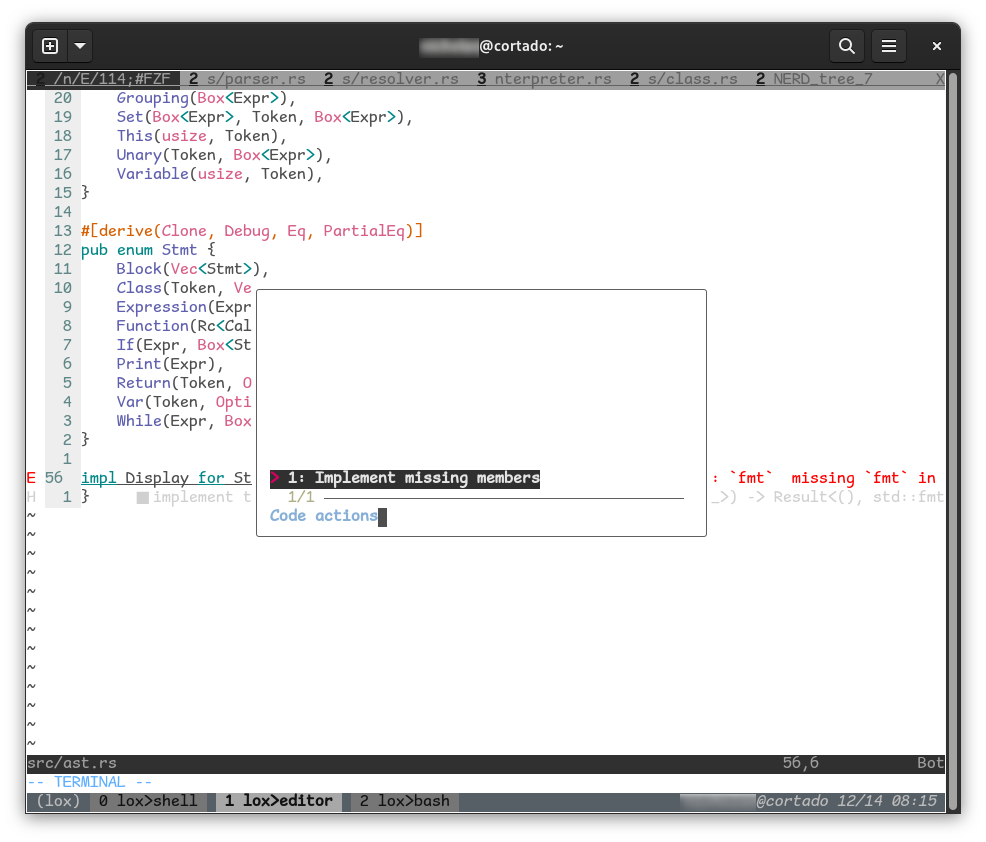This screenshot has height=842, width=986.
Task: Close vim tab with X at tabline end
Action: click(939, 79)
